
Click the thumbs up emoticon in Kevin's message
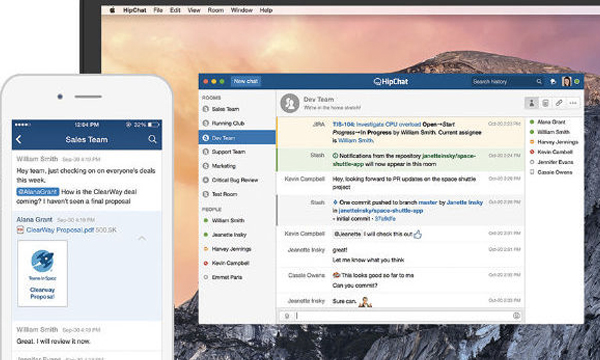click(417, 234)
